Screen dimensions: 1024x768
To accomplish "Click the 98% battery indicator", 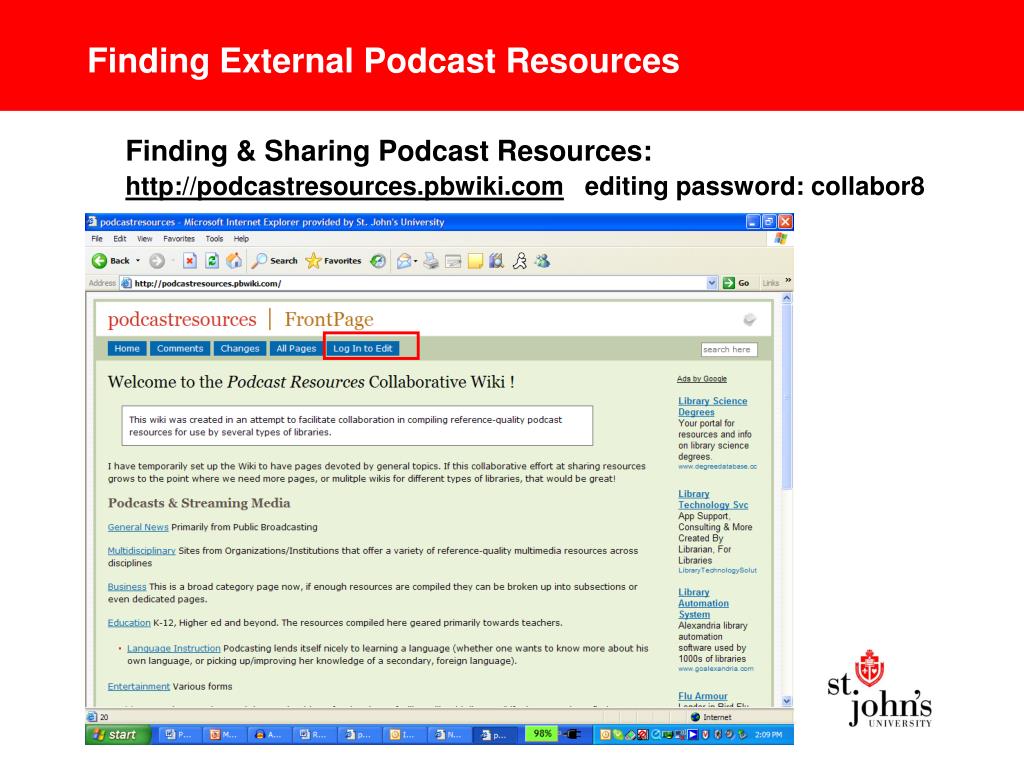I will click(x=542, y=734).
